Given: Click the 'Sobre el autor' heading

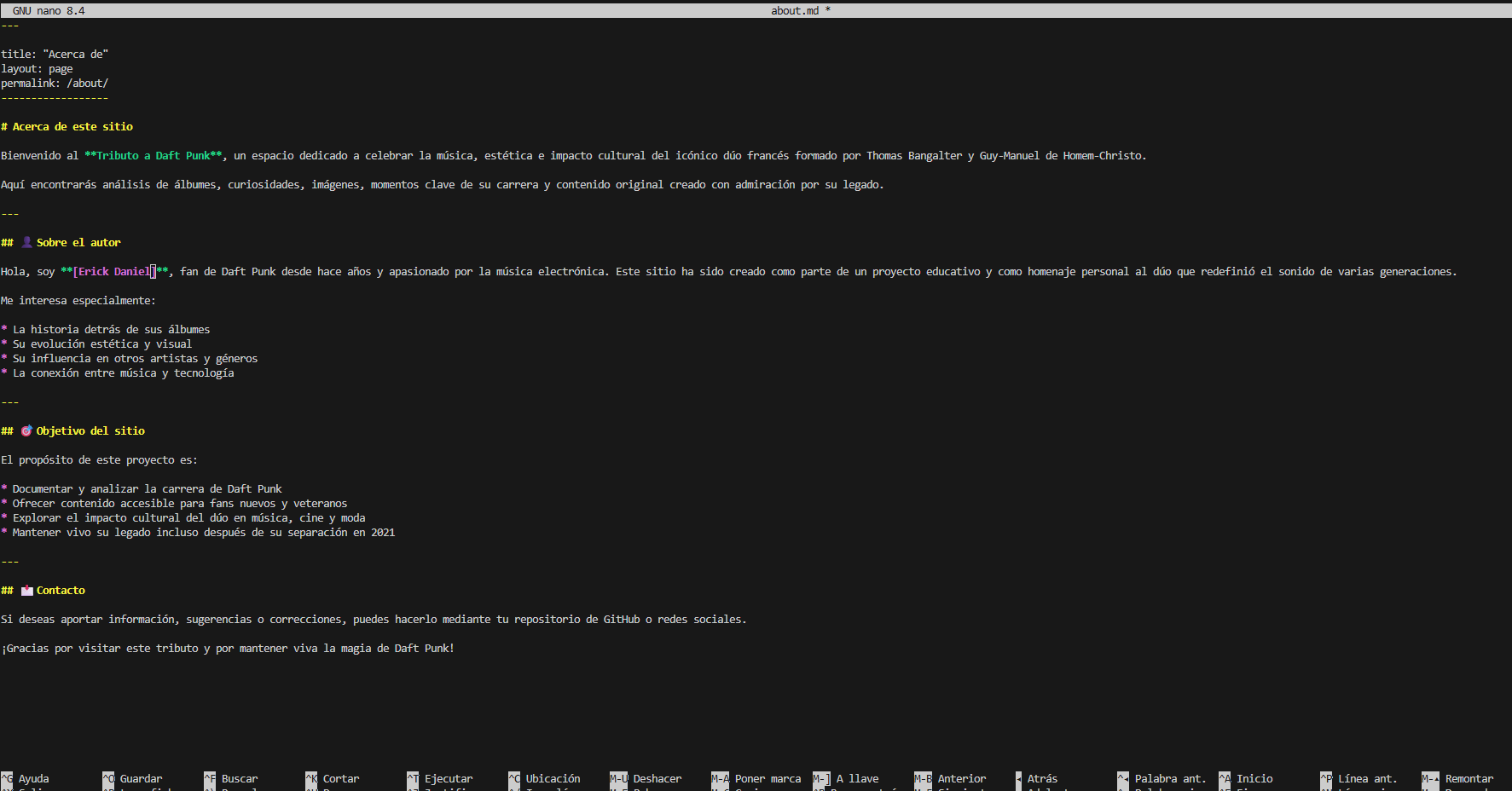Looking at the screenshot, I should click(x=78, y=243).
